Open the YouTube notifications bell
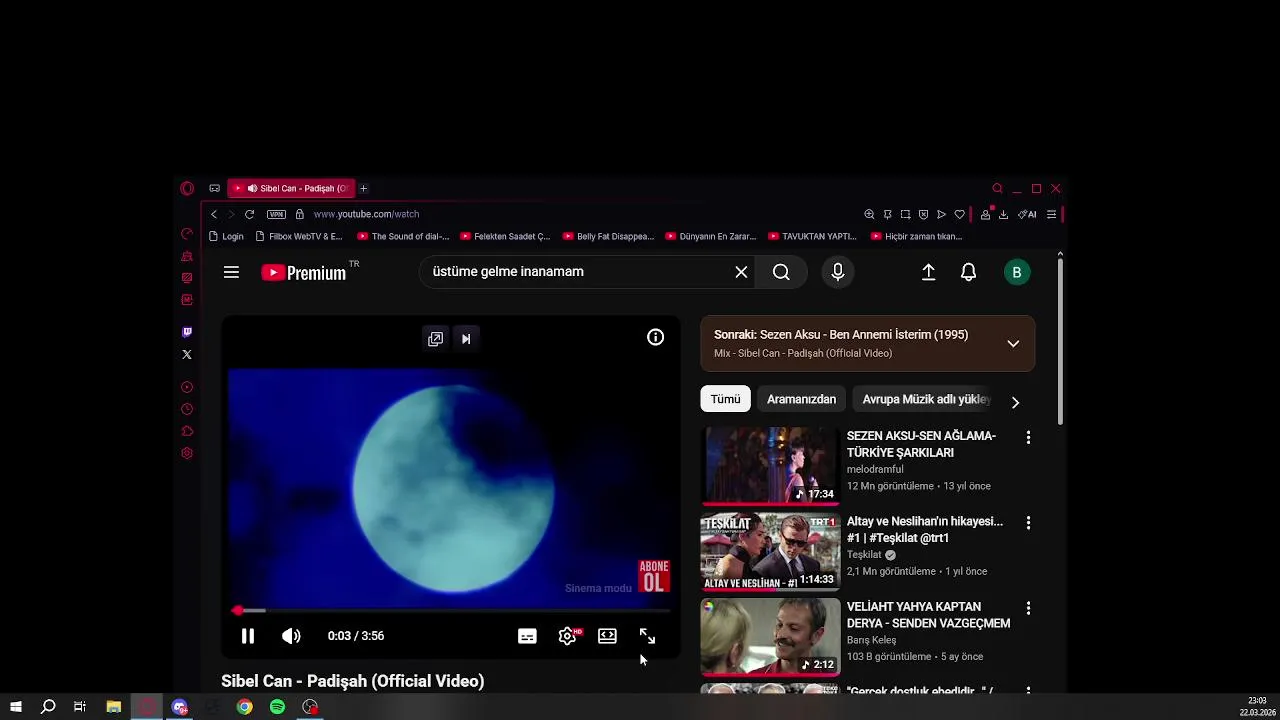 968,272
